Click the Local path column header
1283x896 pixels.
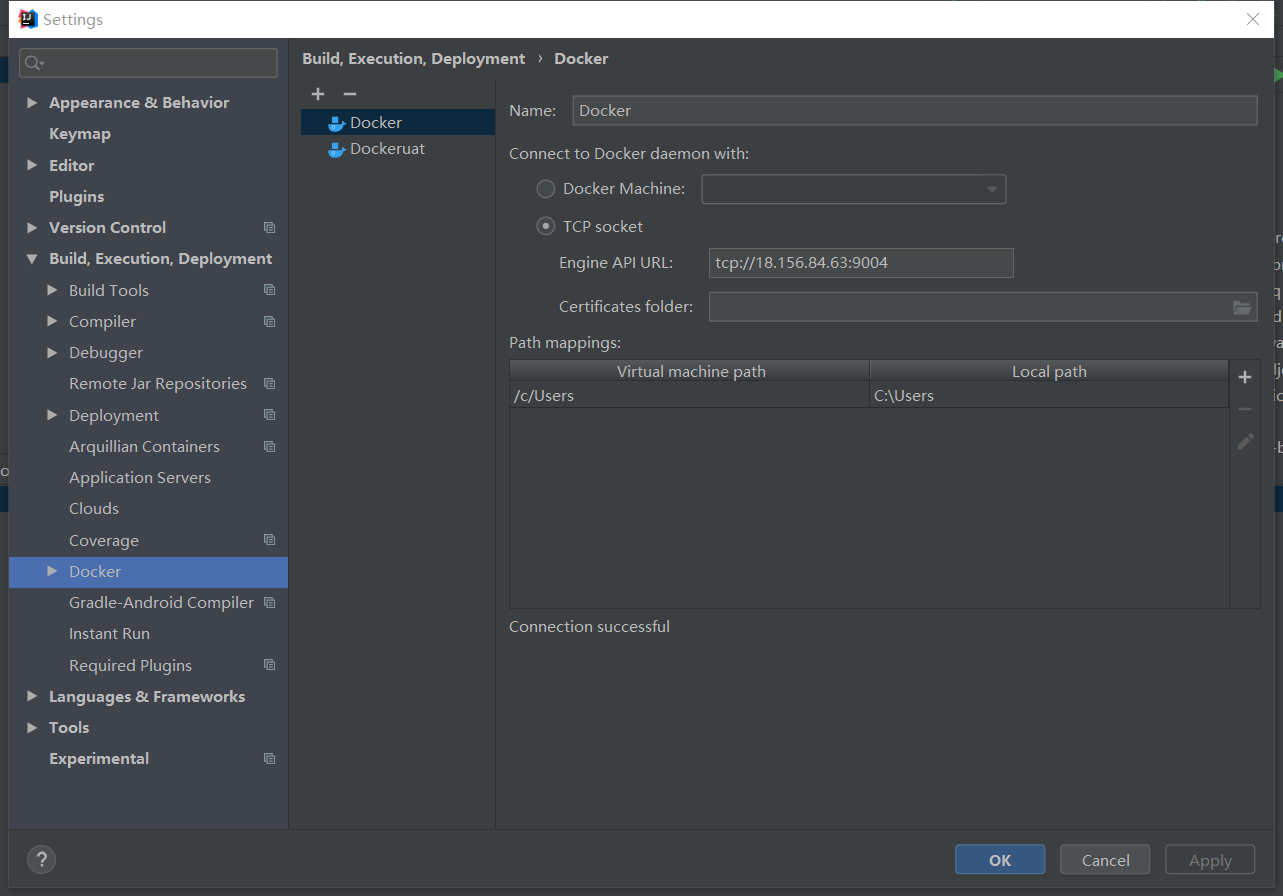click(x=1049, y=371)
